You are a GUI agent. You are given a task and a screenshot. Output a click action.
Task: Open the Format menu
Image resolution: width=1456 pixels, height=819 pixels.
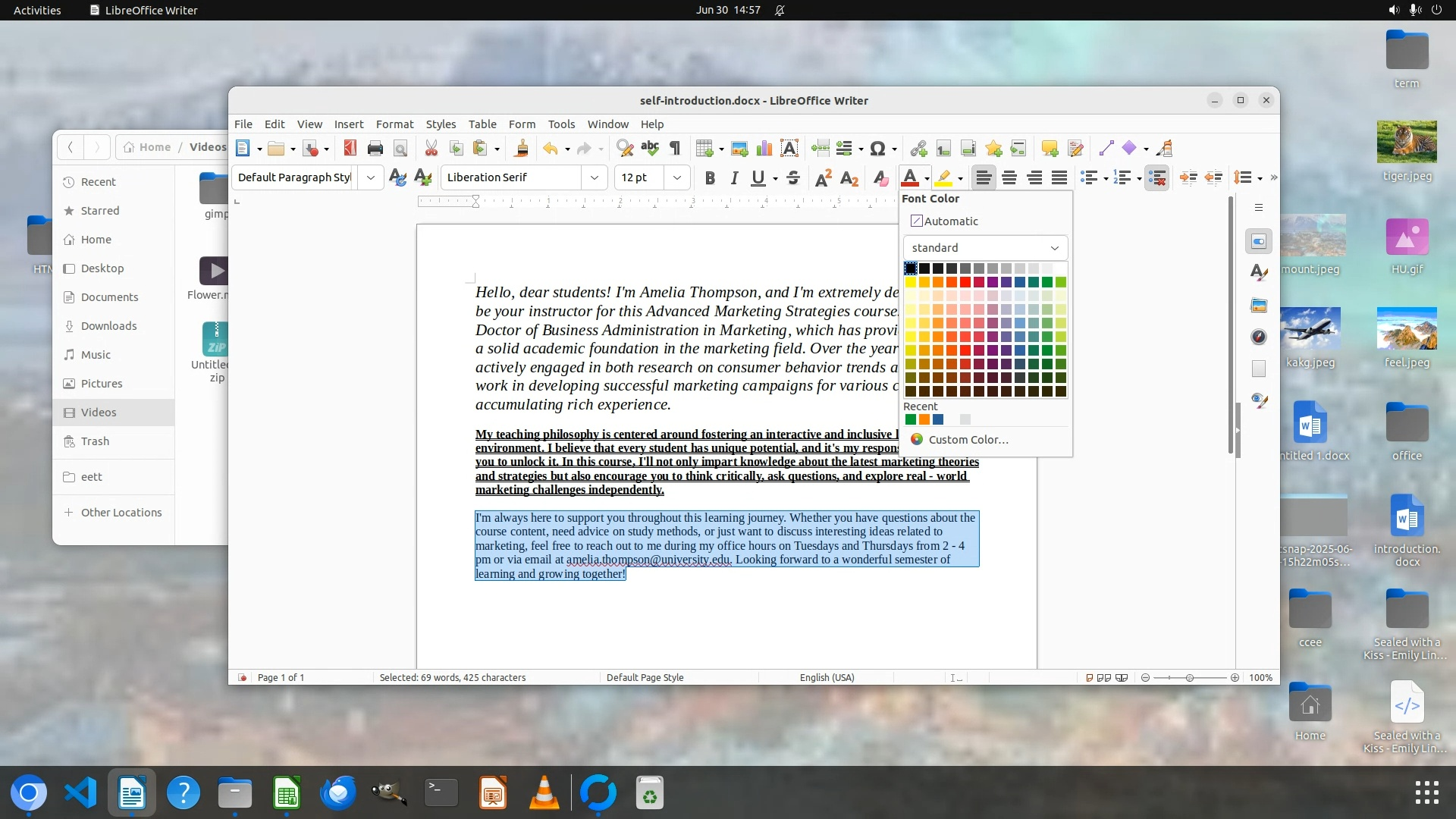(394, 124)
